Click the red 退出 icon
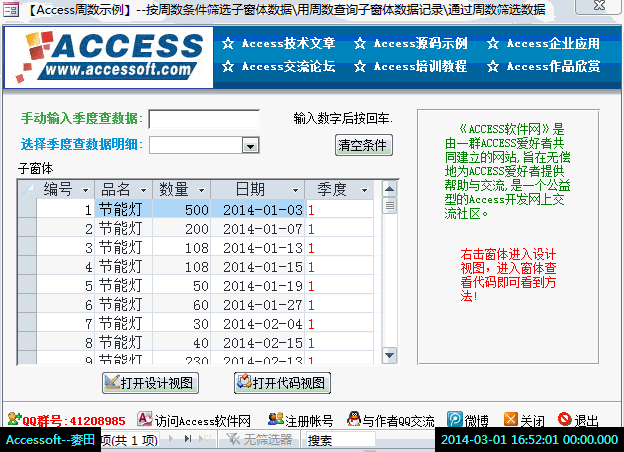The height and width of the screenshot is (452, 624). coord(565,419)
